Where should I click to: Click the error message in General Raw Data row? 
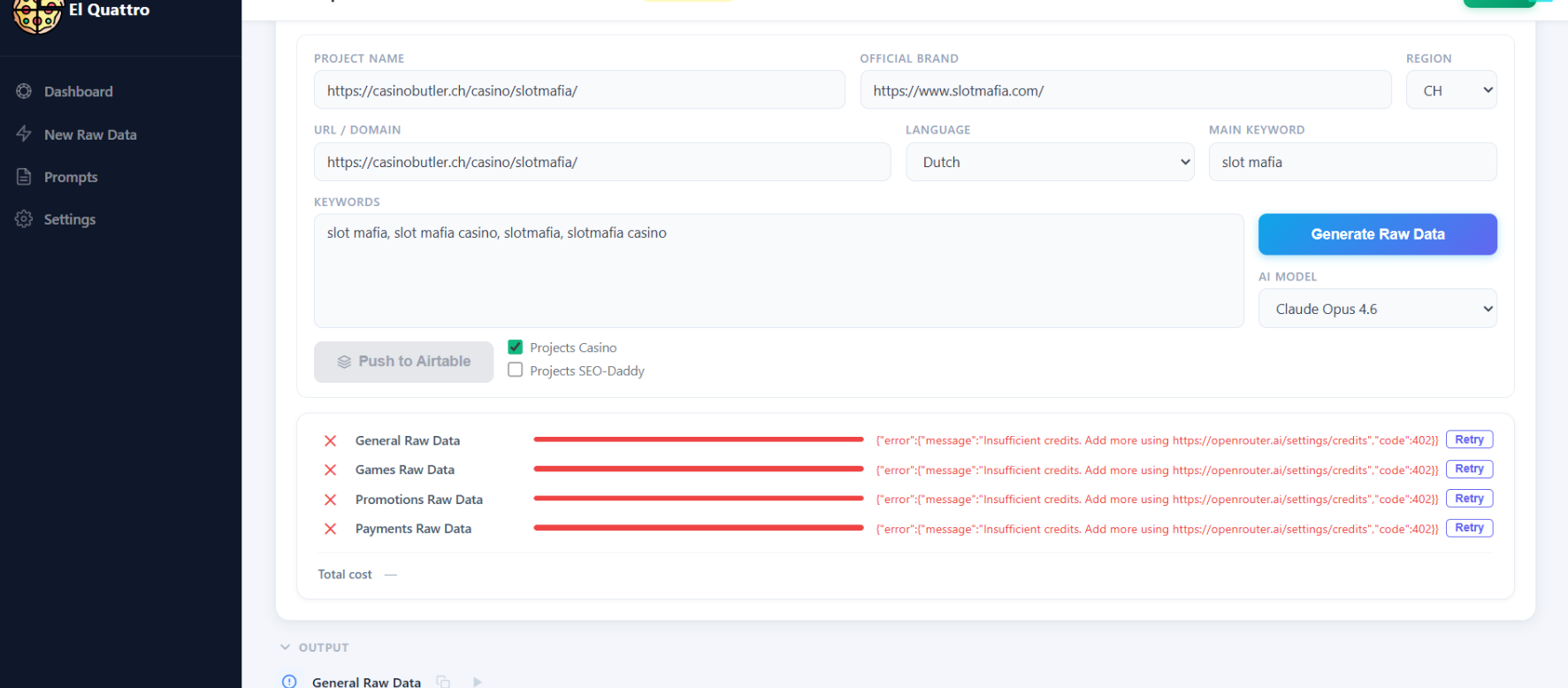[1157, 440]
